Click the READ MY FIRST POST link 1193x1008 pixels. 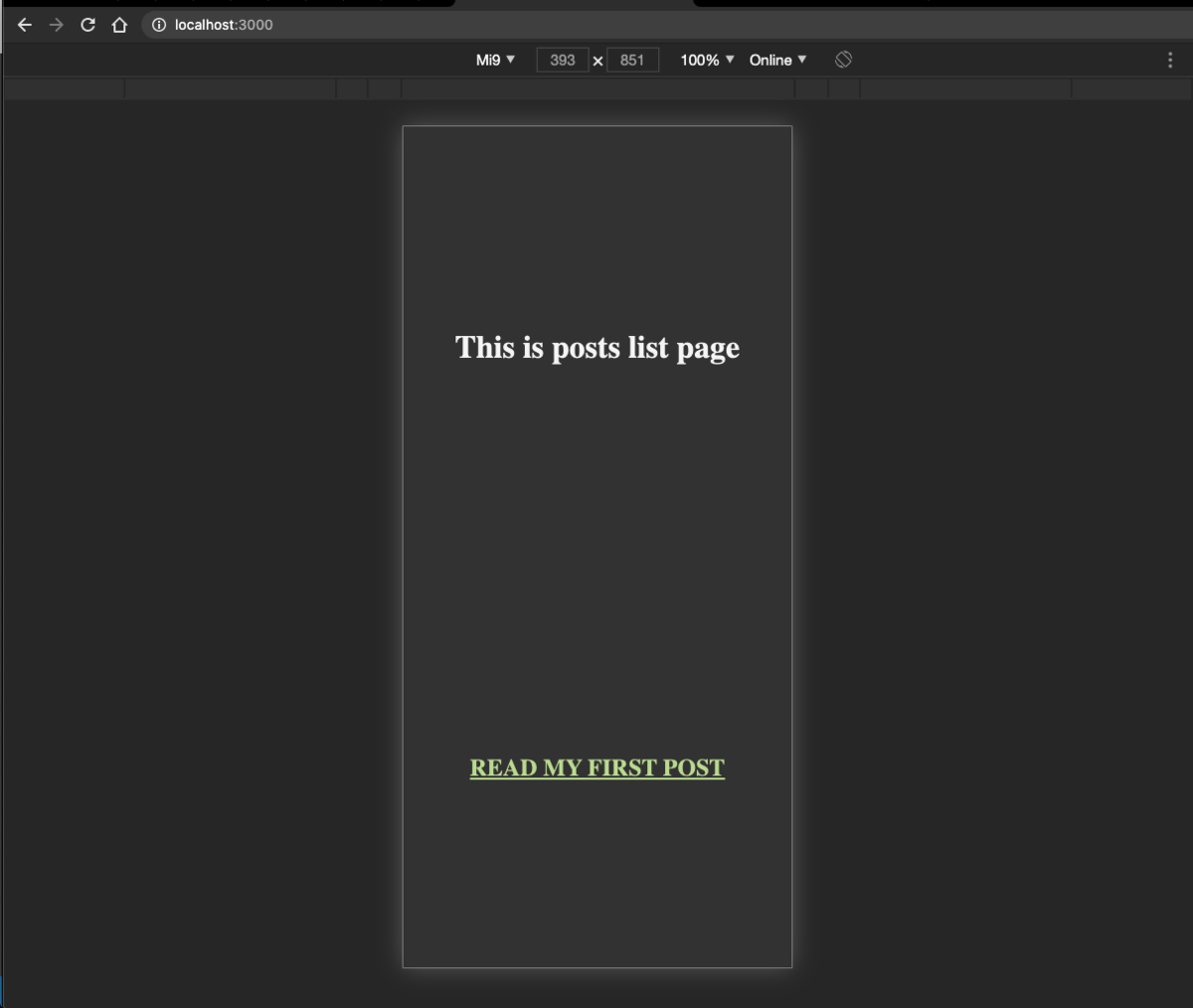pos(596,767)
